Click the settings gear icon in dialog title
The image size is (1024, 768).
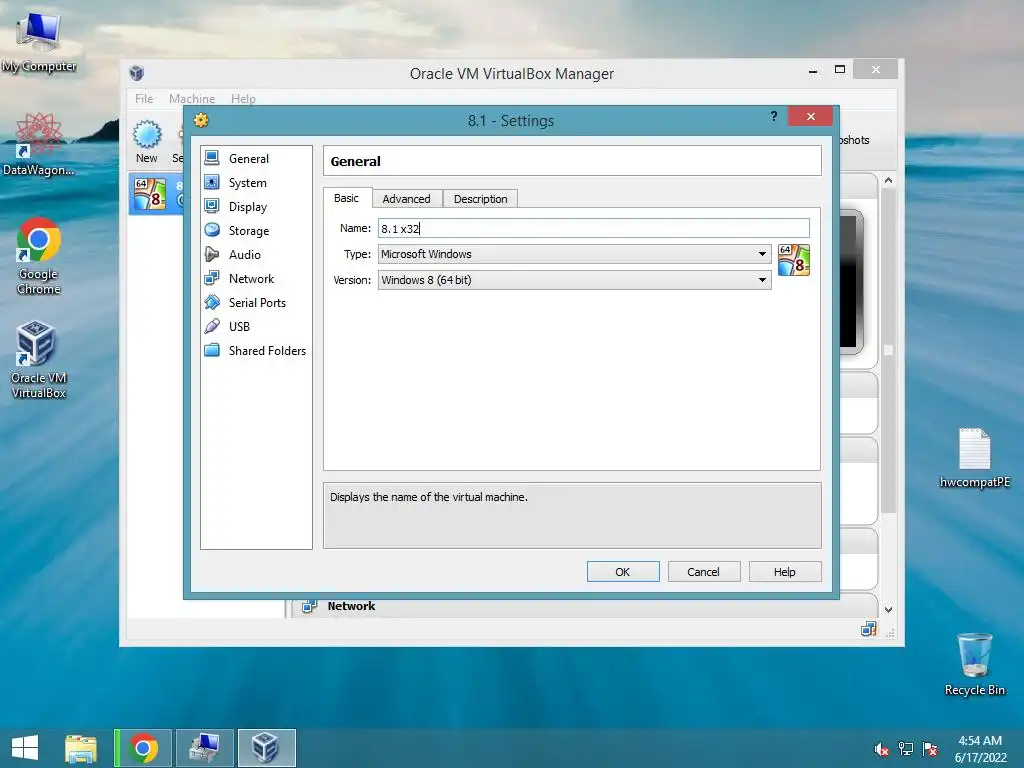click(x=200, y=120)
